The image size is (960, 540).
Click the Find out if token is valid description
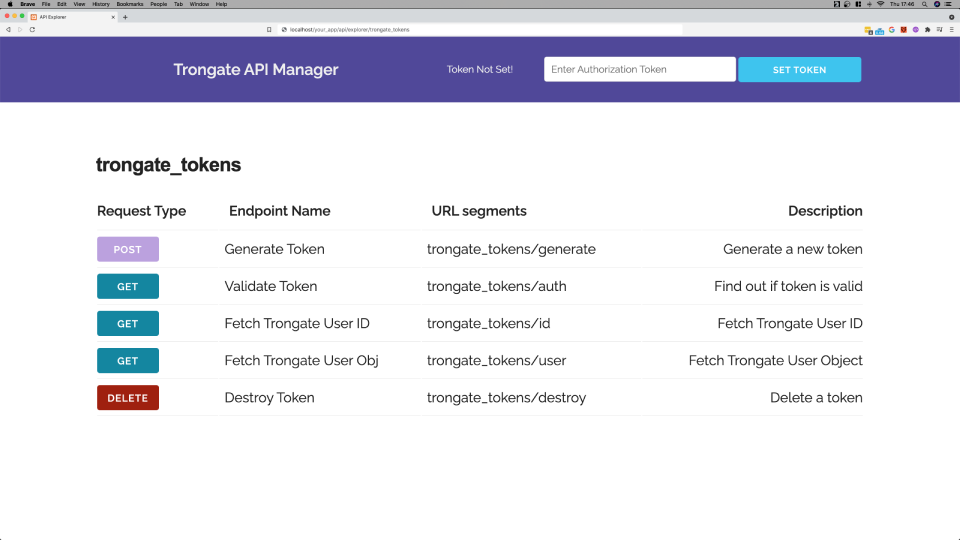(x=788, y=286)
